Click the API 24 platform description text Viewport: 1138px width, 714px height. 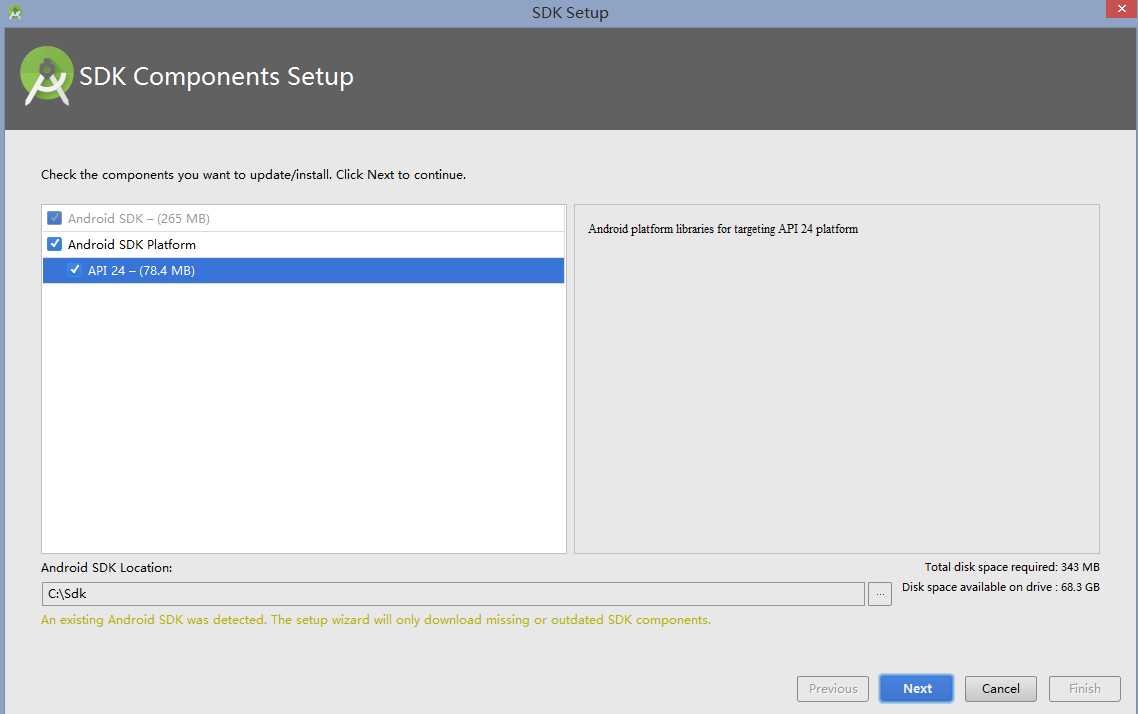pos(723,229)
